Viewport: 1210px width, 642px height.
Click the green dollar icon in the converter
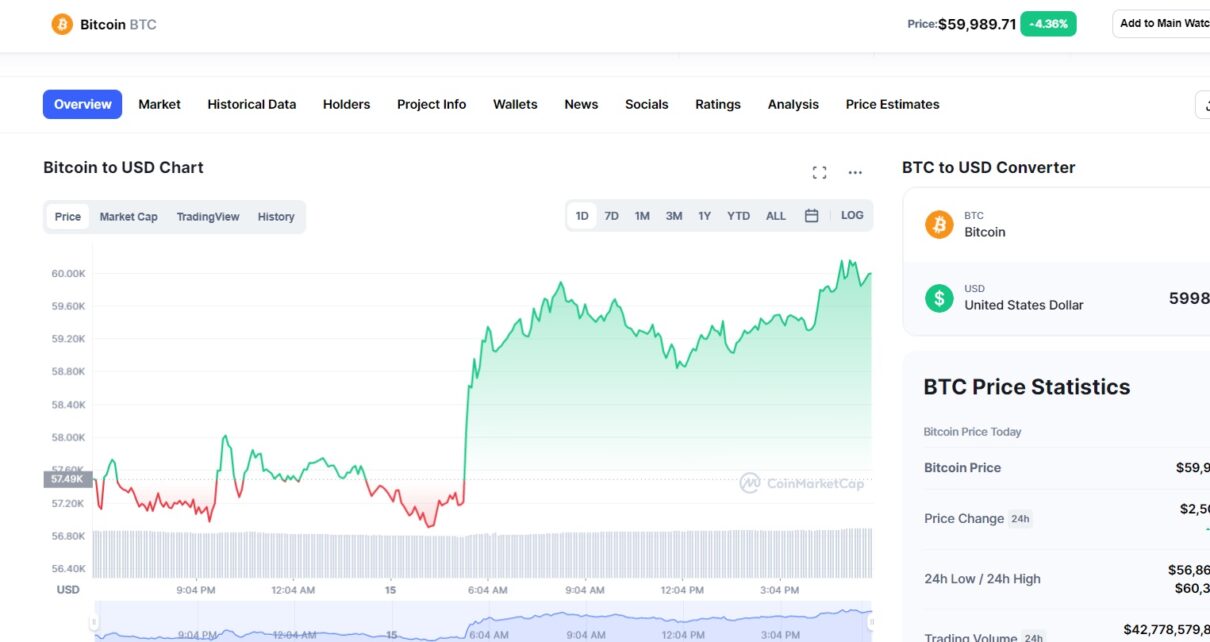[939, 297]
